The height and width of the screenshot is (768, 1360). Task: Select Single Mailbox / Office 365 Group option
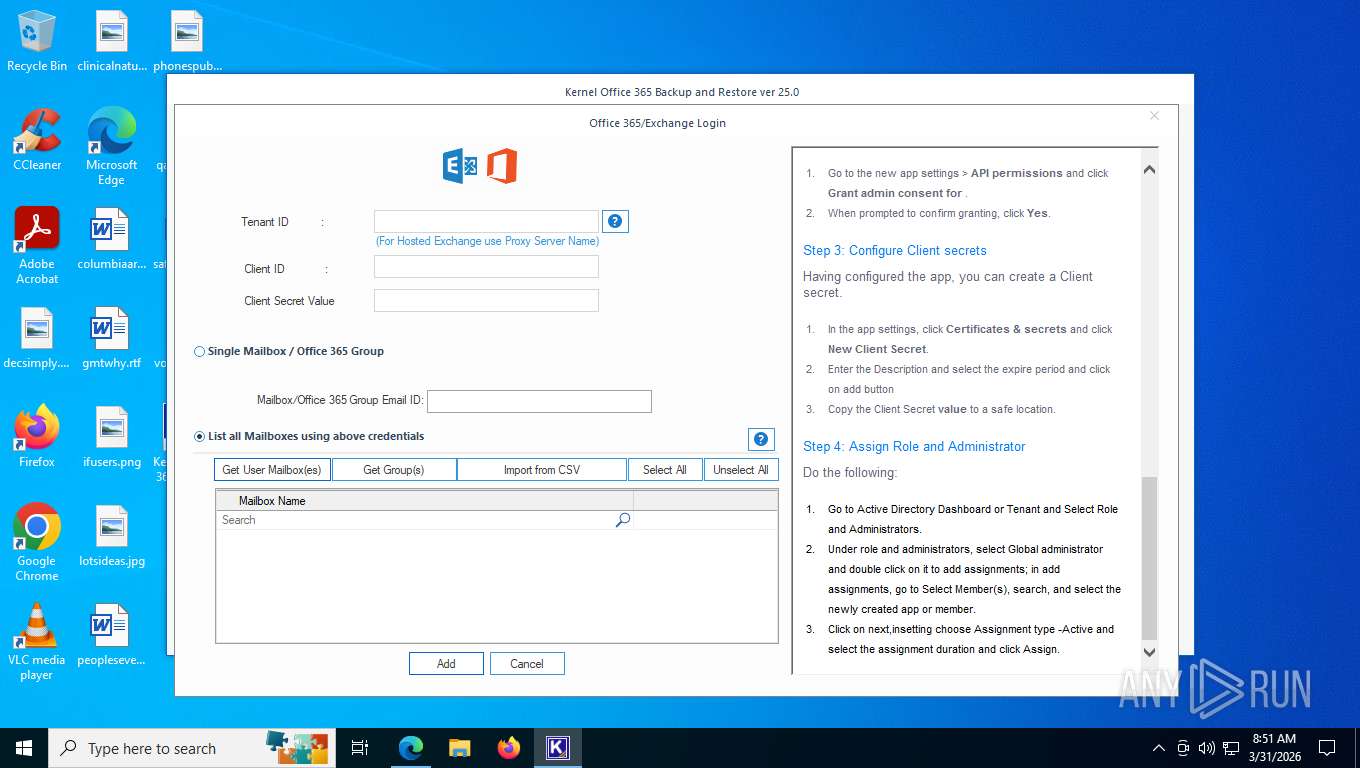pyautogui.click(x=289, y=352)
